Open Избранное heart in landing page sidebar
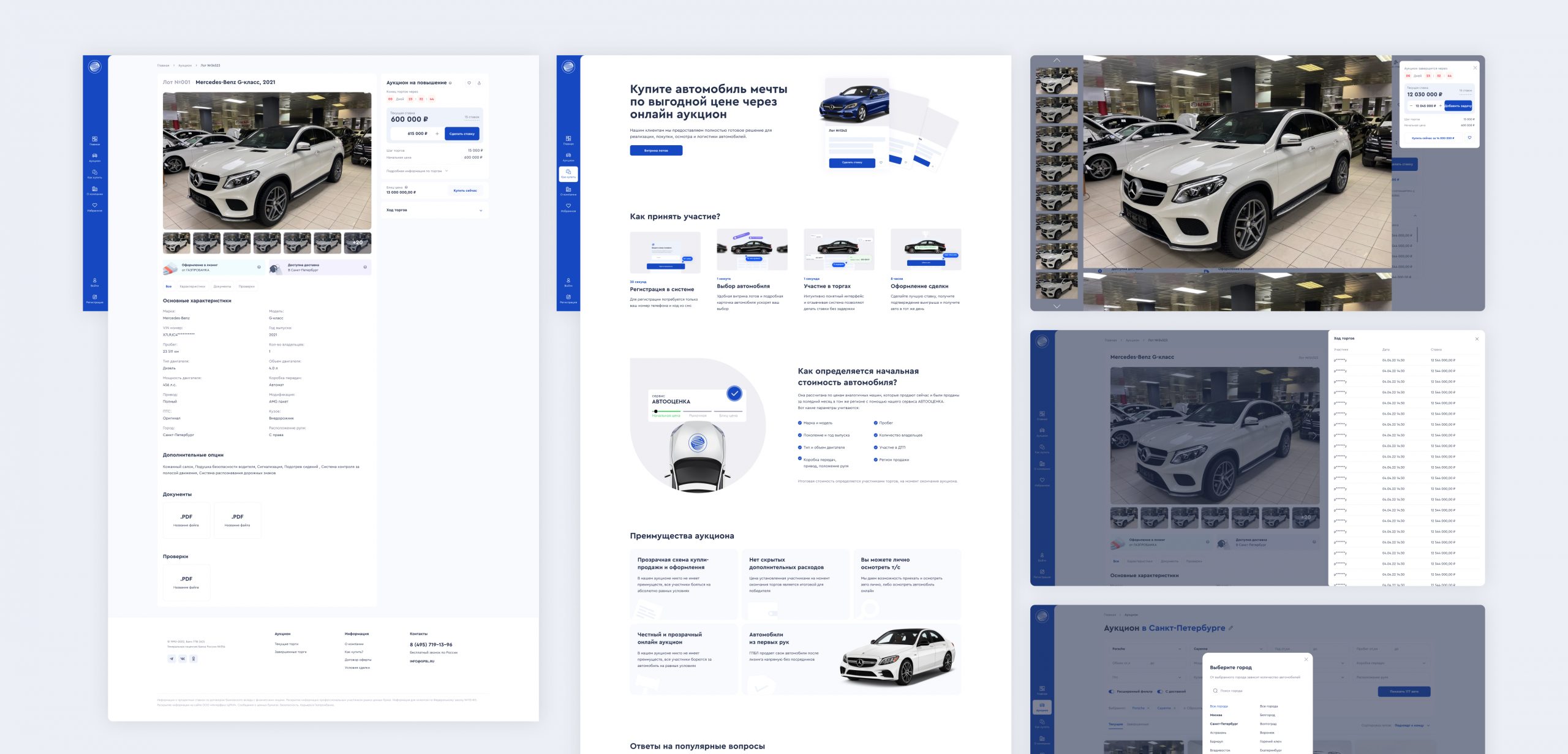Viewport: 1568px width, 754px height. [568, 207]
